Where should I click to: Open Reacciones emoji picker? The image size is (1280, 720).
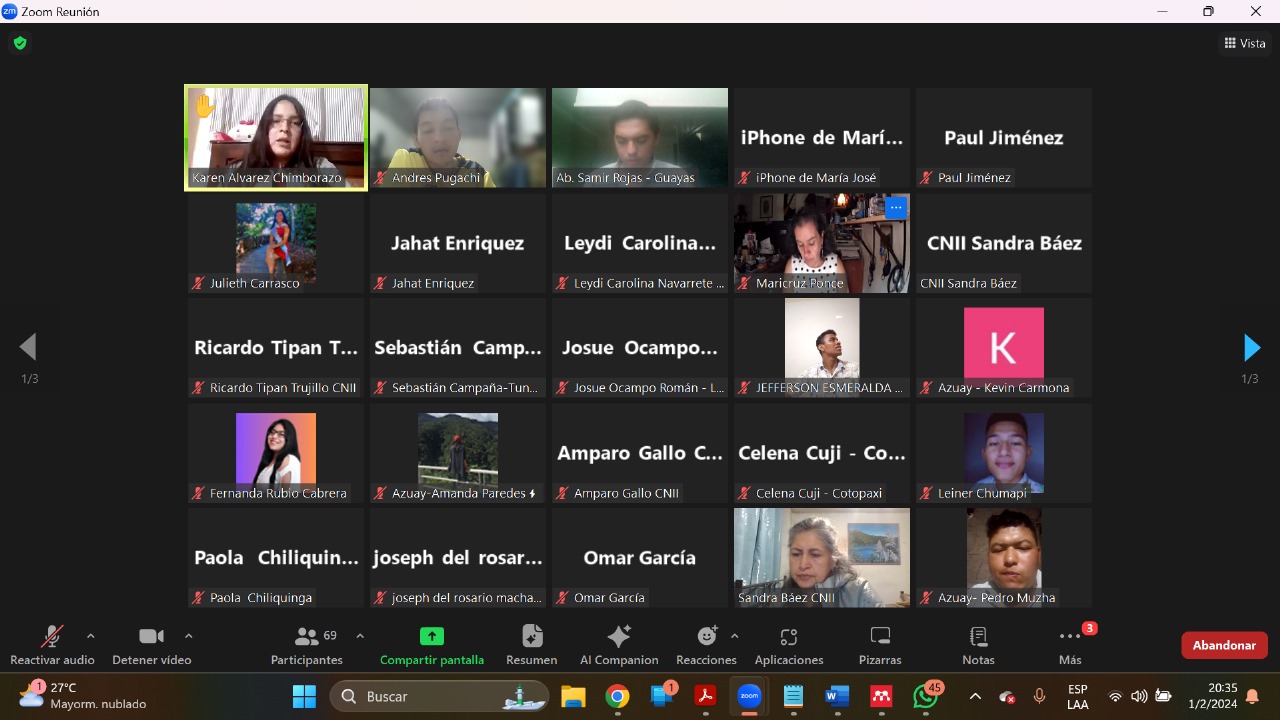click(706, 645)
